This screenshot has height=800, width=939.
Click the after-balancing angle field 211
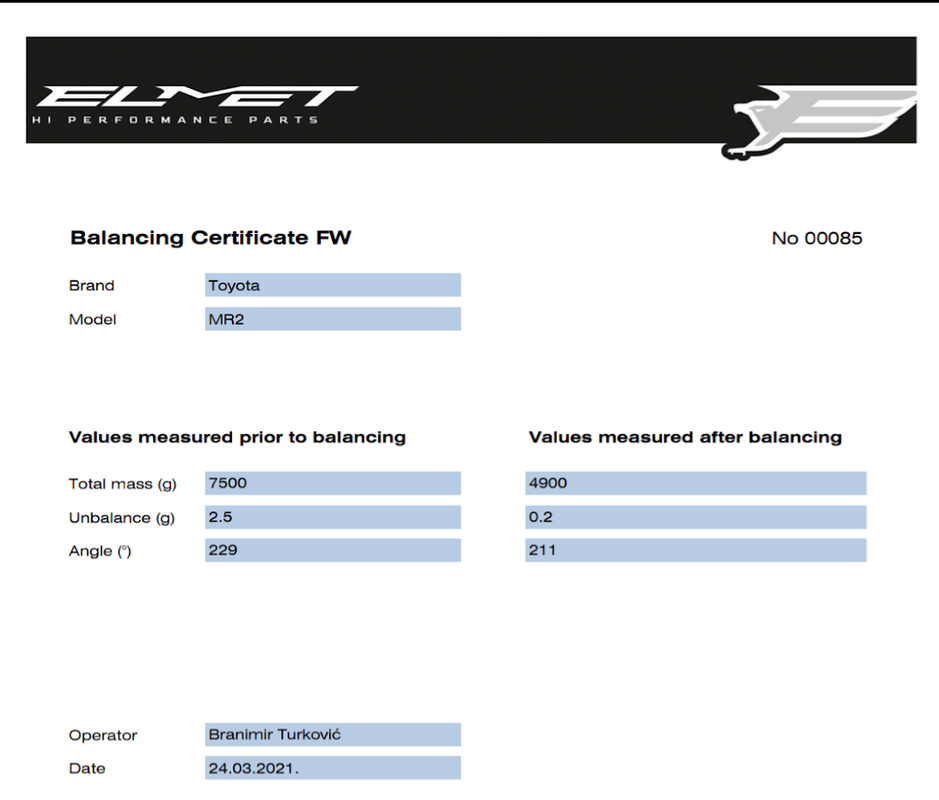[696, 550]
